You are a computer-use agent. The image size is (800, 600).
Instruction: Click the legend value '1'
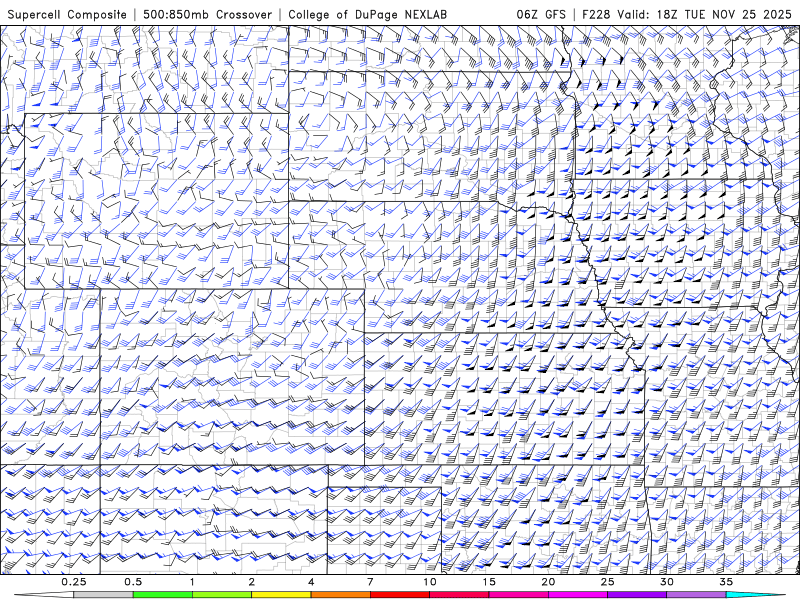click(x=192, y=582)
